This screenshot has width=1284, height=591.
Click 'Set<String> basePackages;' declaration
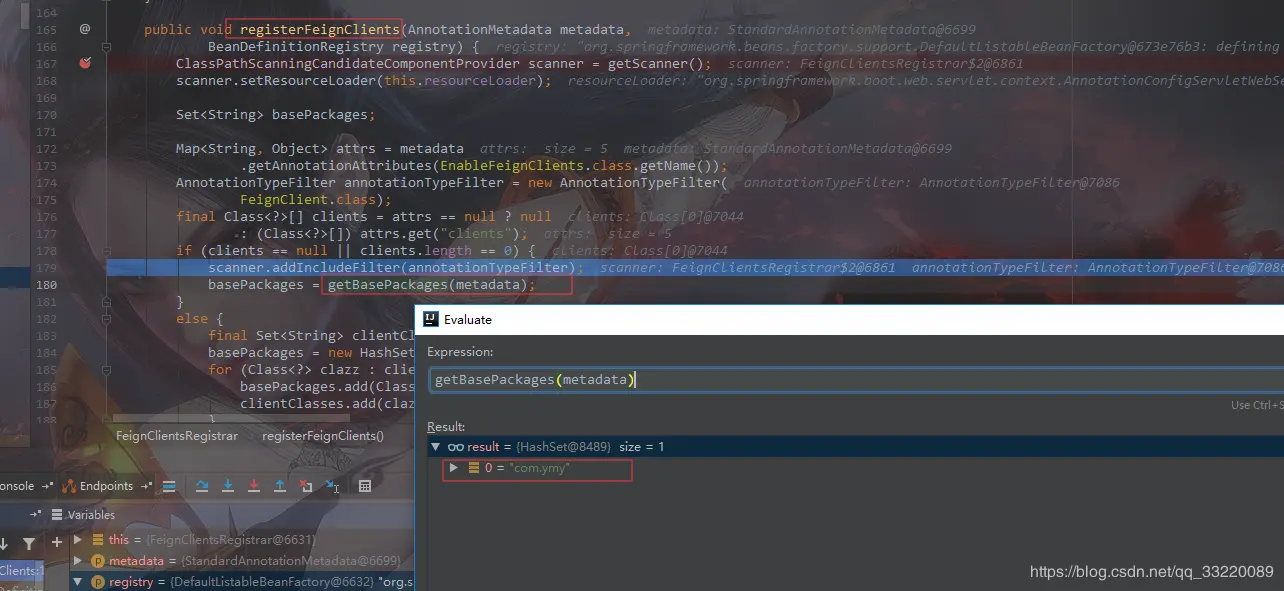275,115
